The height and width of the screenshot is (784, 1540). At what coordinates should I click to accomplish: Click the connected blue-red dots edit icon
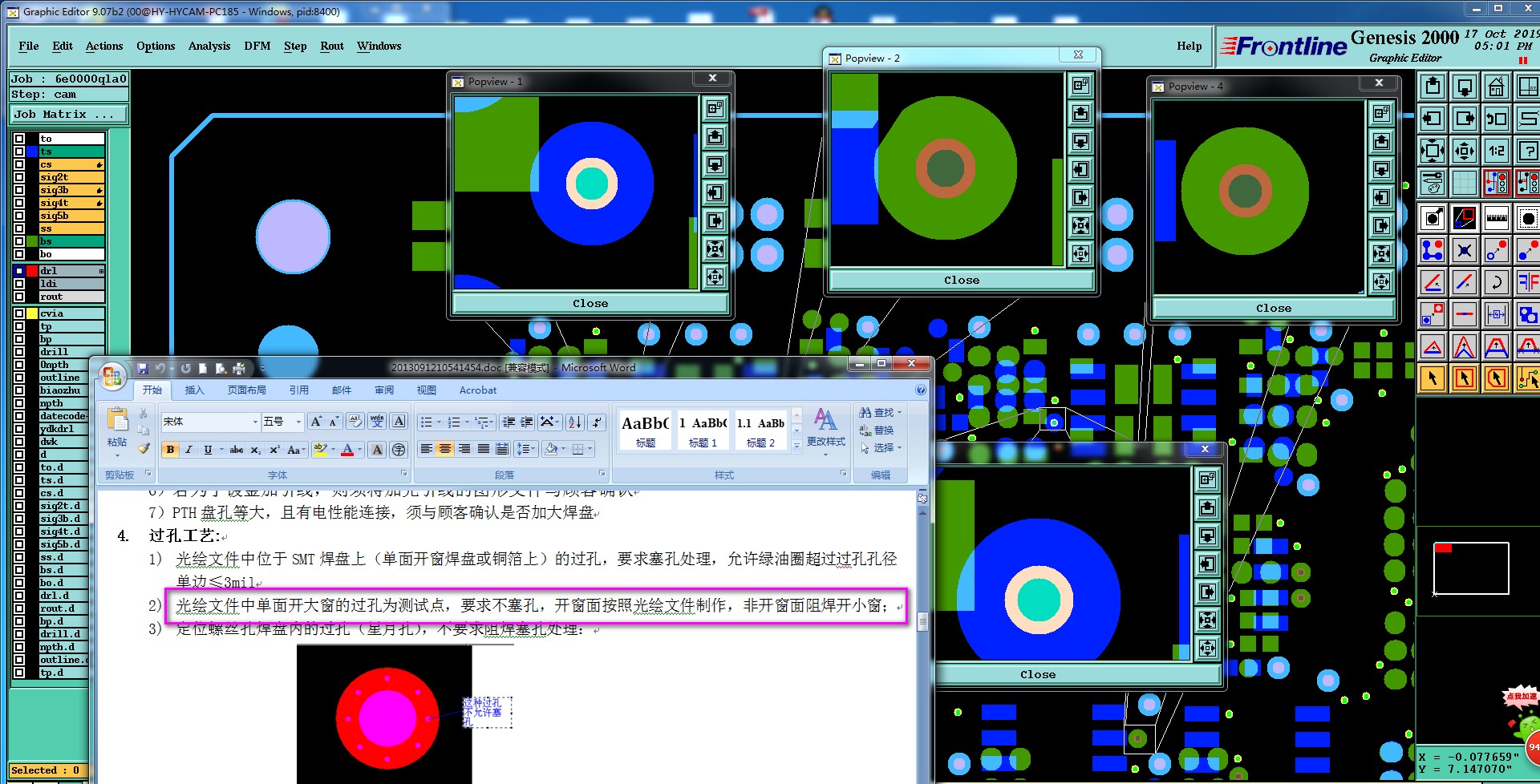pyautogui.click(x=1433, y=250)
